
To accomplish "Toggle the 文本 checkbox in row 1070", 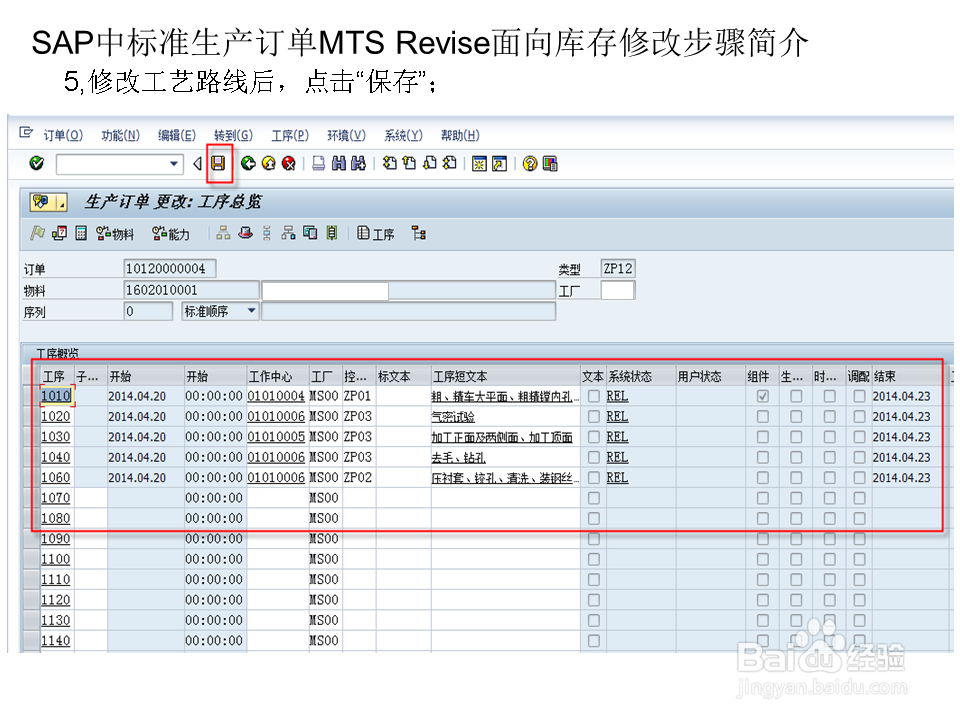I will tap(593, 498).
